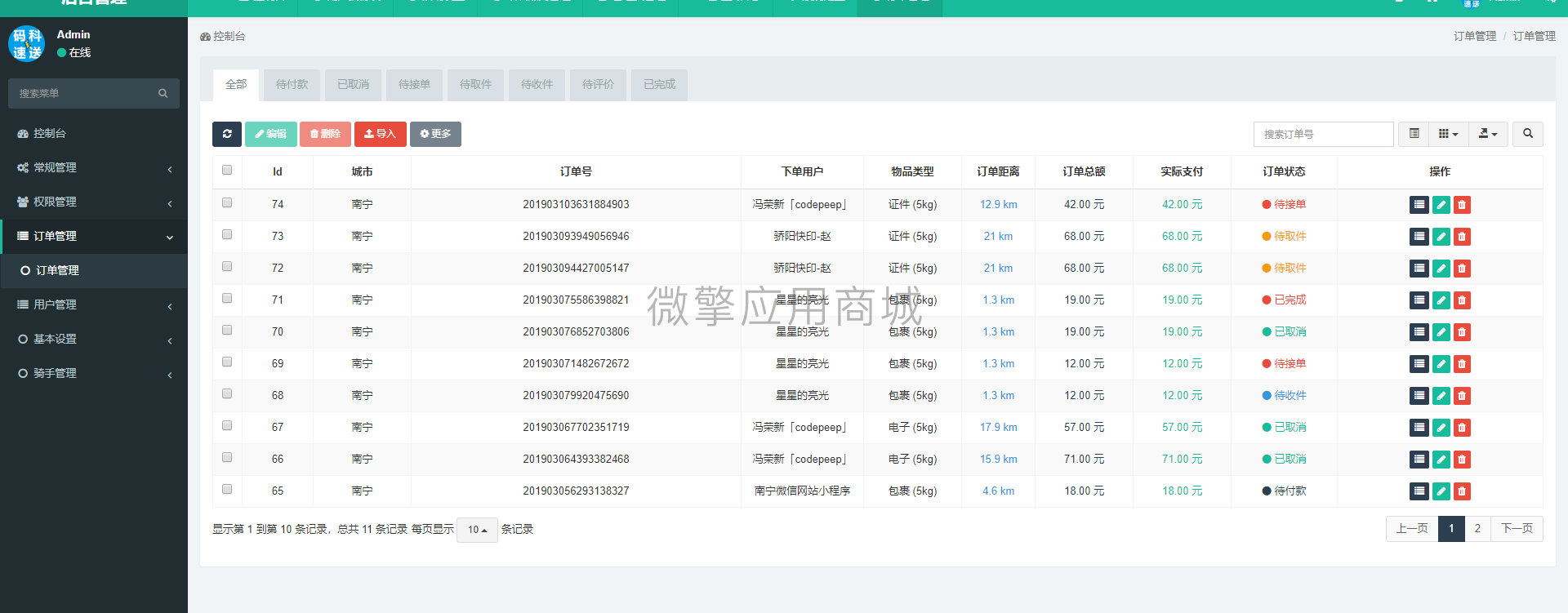Switch to the 待取件 tab
Image resolution: width=1568 pixels, height=613 pixels.
[x=475, y=85]
